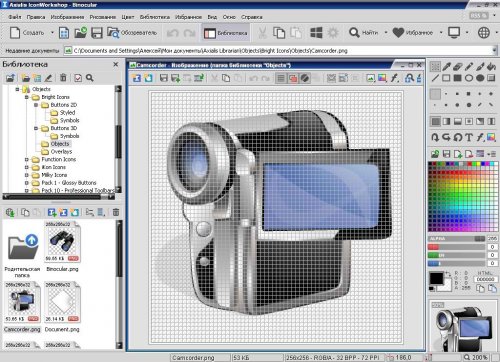Click the horizontal gradient fill mode
This screenshot has width=500, height=362.
coord(447,121)
